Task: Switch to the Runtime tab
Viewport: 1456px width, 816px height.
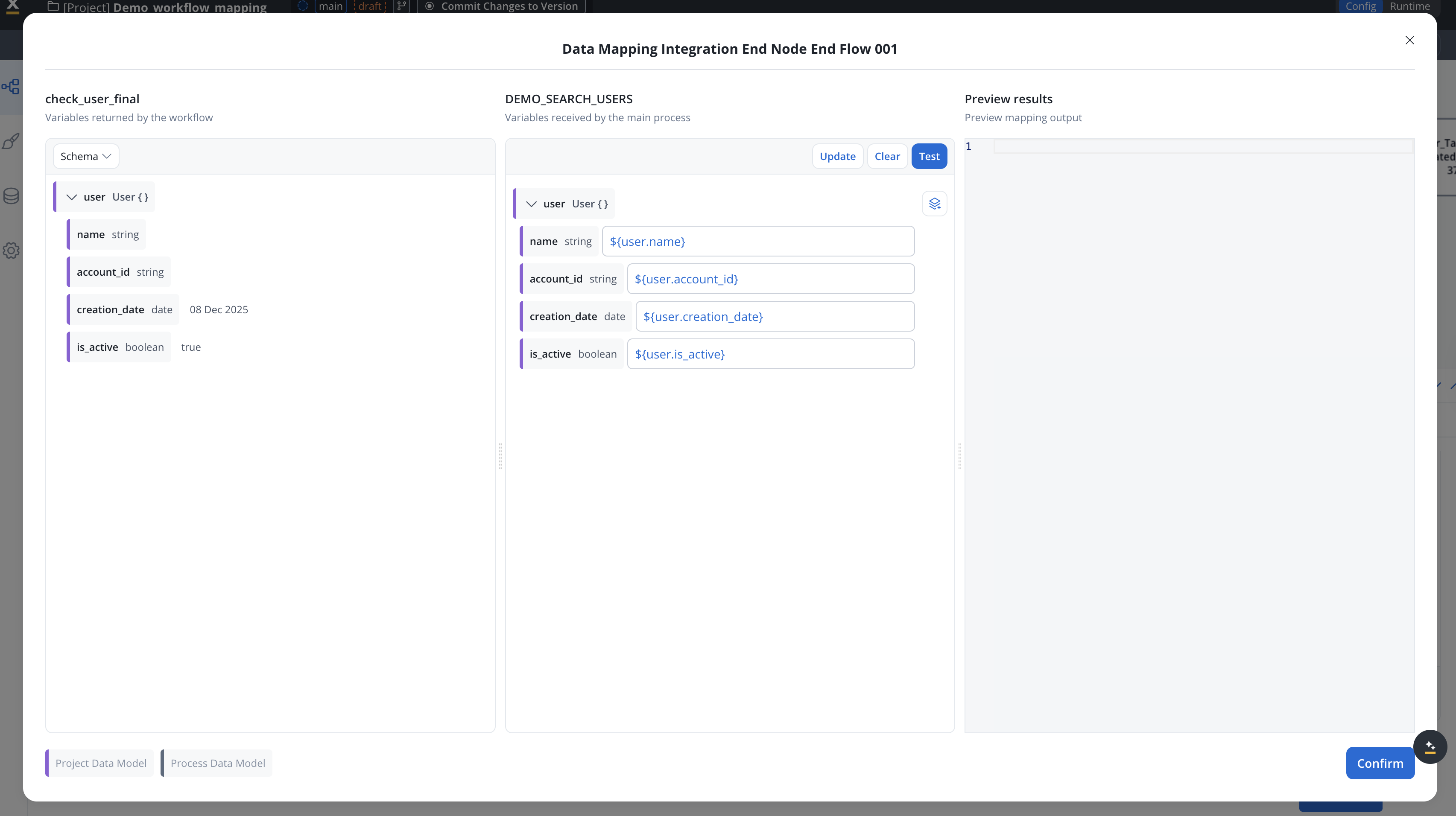Action: pos(1409,6)
